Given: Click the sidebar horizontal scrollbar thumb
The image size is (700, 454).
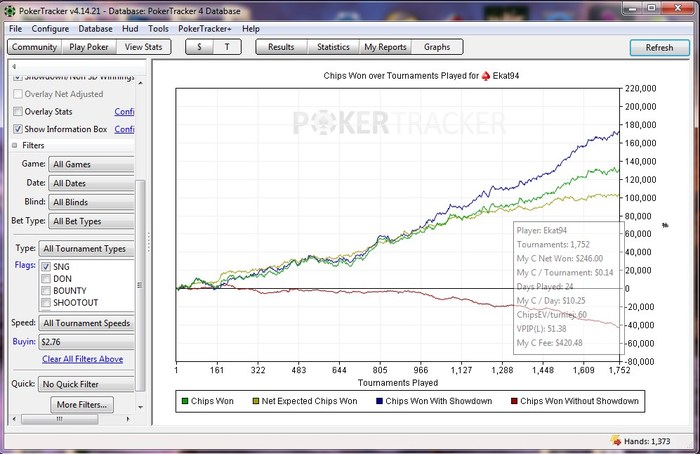Looking at the screenshot, I should (x=59, y=419).
